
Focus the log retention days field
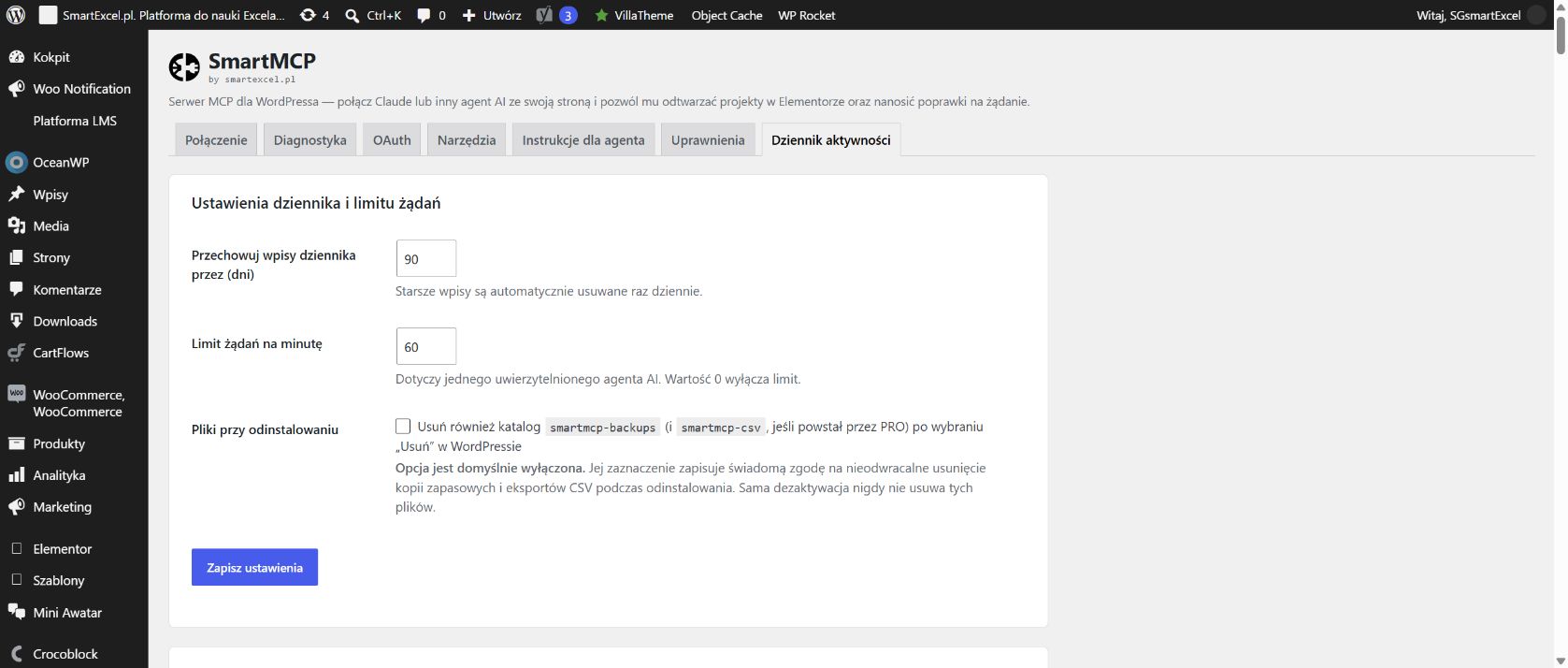tap(426, 258)
